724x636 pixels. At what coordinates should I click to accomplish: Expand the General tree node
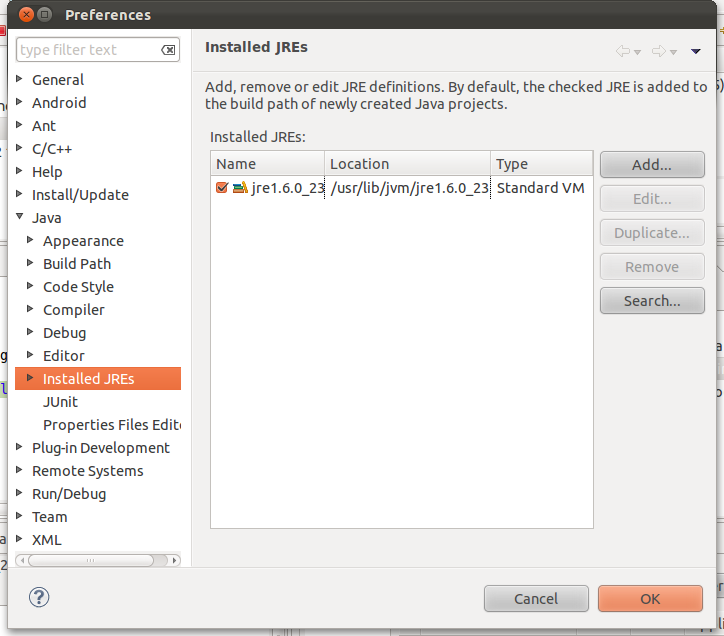[21, 80]
